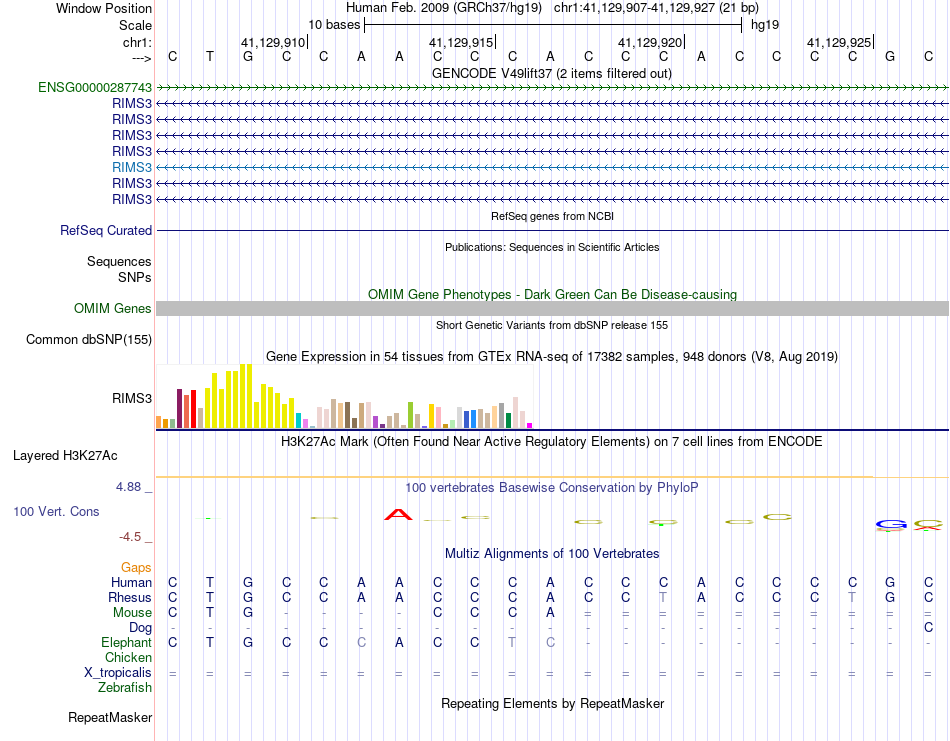The height and width of the screenshot is (741, 950).
Task: Click the 'chr1:' base position label
Action: pos(138,42)
